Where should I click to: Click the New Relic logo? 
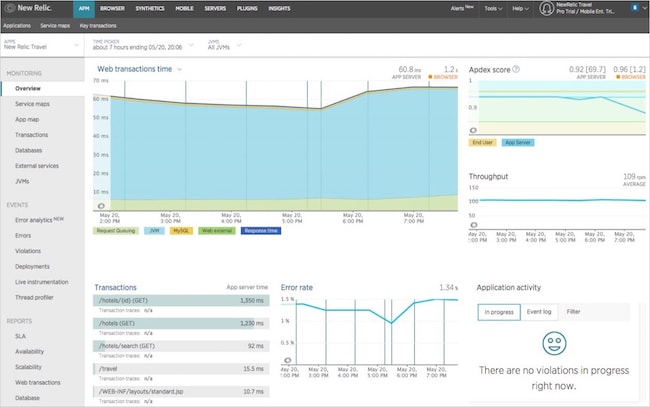(x=27, y=8)
